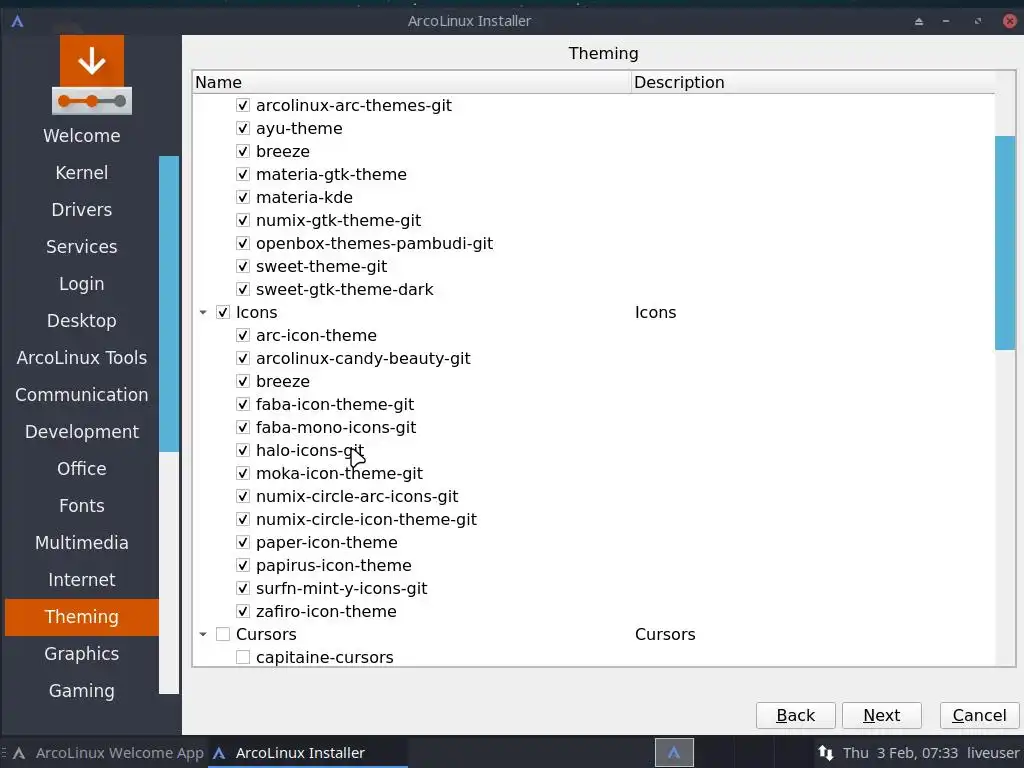Select the arcolinux-candy-beauty-git row
This screenshot has width=1024, height=768.
click(363, 359)
